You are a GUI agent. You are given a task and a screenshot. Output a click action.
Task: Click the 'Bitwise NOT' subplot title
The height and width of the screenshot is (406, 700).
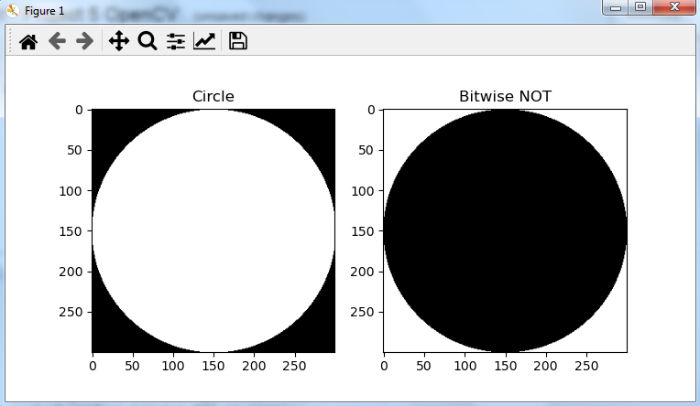(505, 96)
